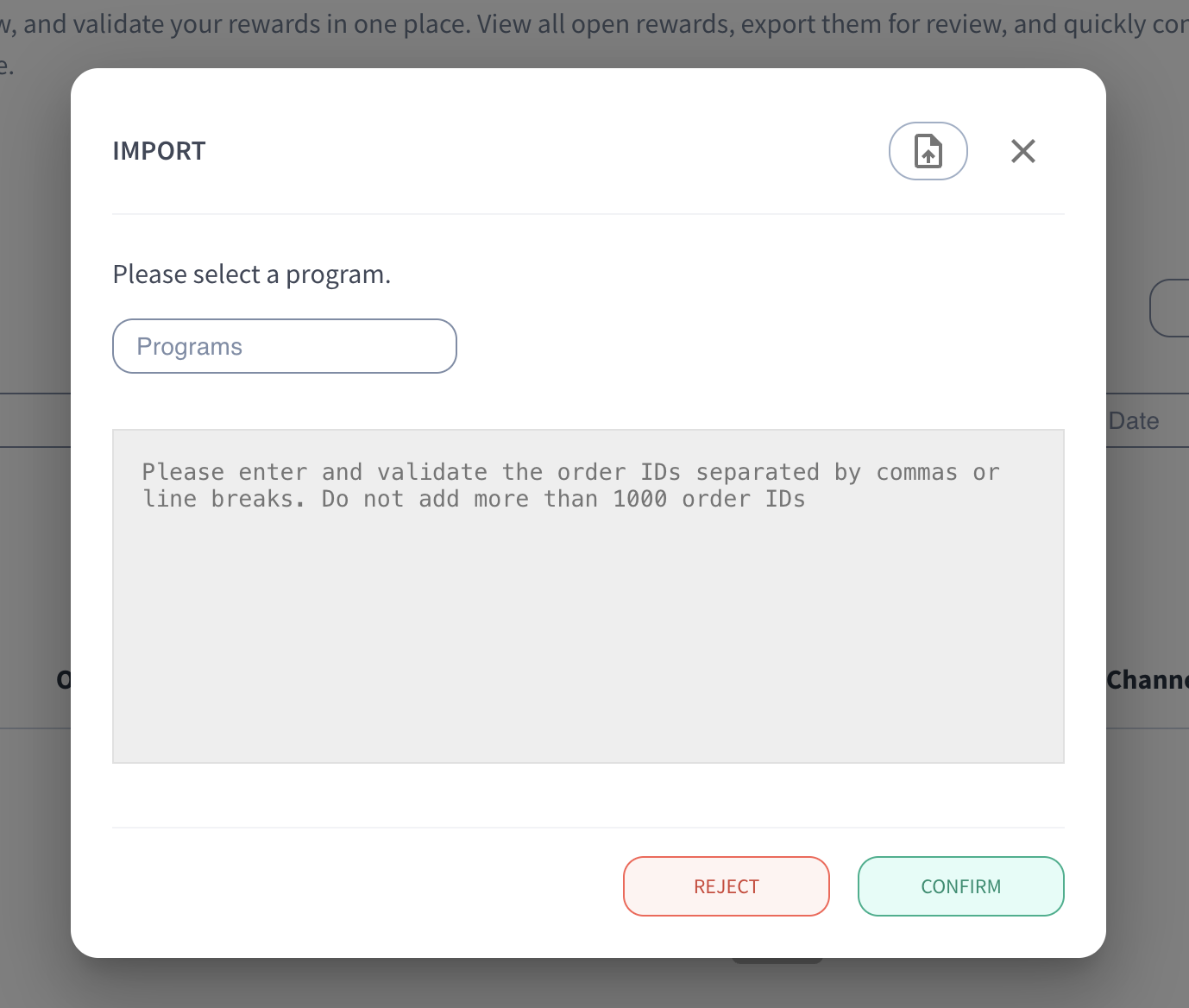The width and height of the screenshot is (1189, 1008).
Task: Click the blank footer area left of Reject
Action: tap(362, 886)
